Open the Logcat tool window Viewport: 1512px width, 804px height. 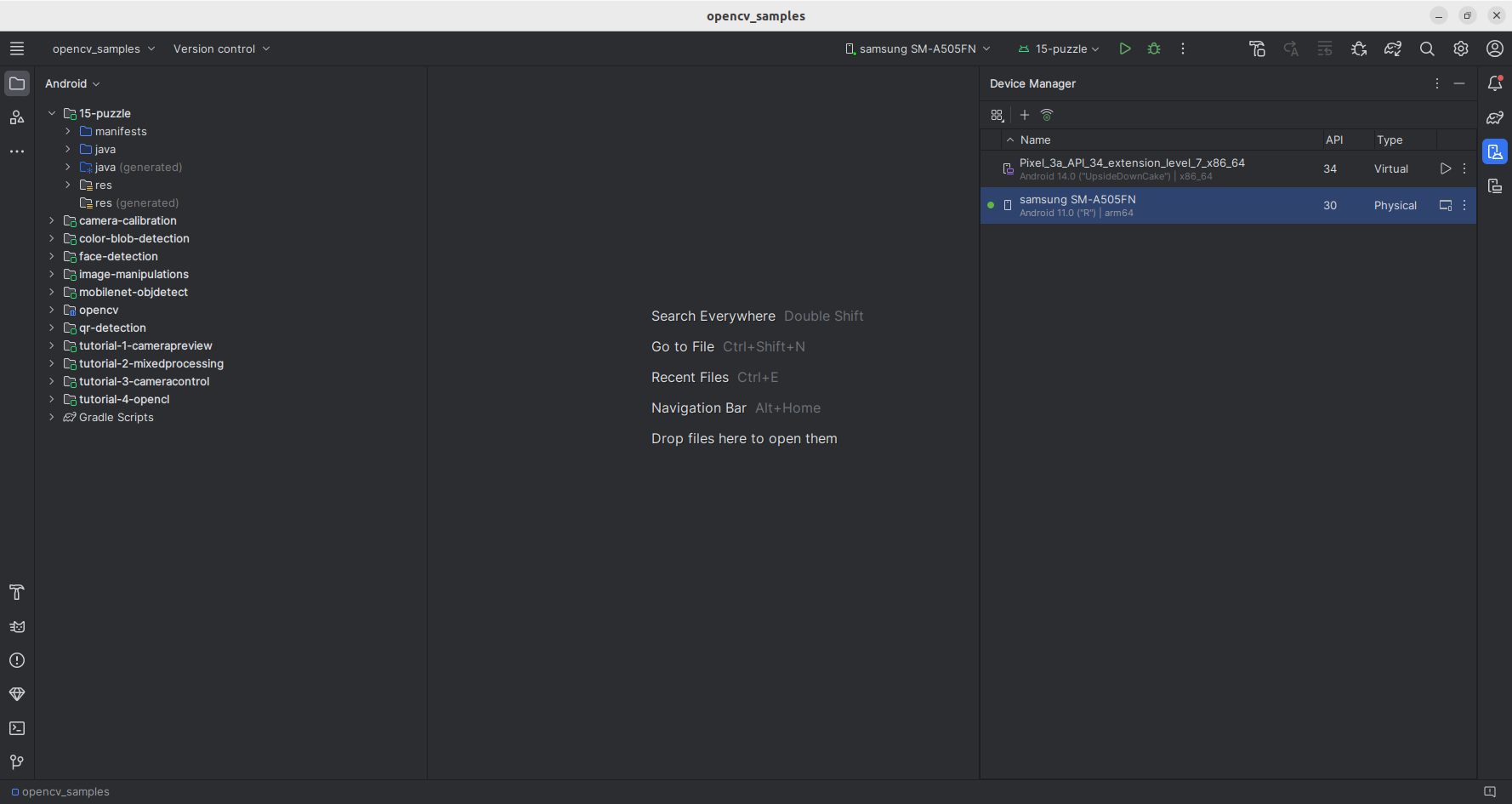coord(17,627)
